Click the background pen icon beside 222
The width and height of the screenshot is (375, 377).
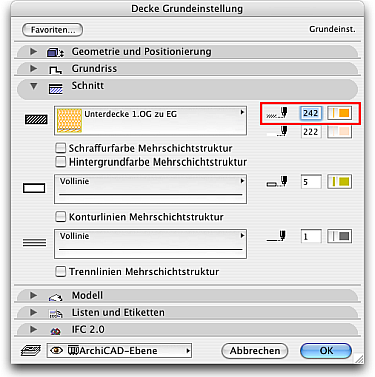pos(277,131)
